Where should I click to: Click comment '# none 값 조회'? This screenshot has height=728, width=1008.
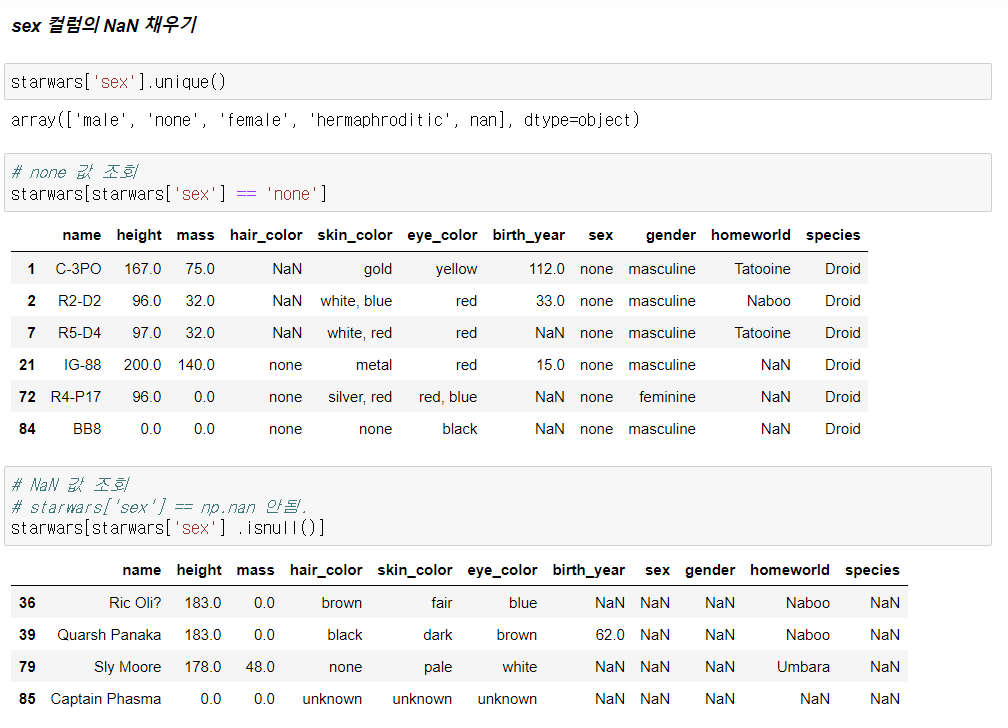[75, 172]
